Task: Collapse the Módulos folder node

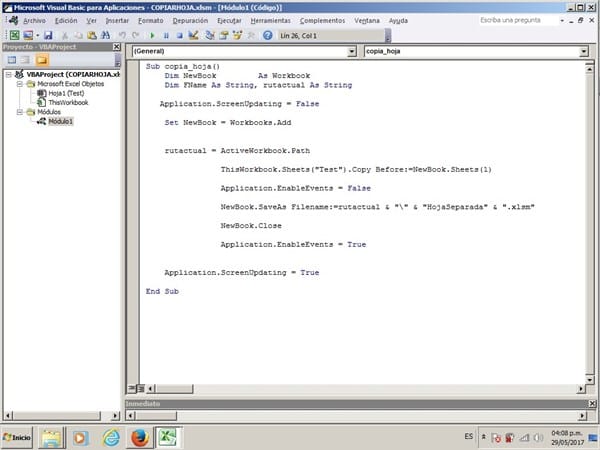Action: click(x=19, y=112)
